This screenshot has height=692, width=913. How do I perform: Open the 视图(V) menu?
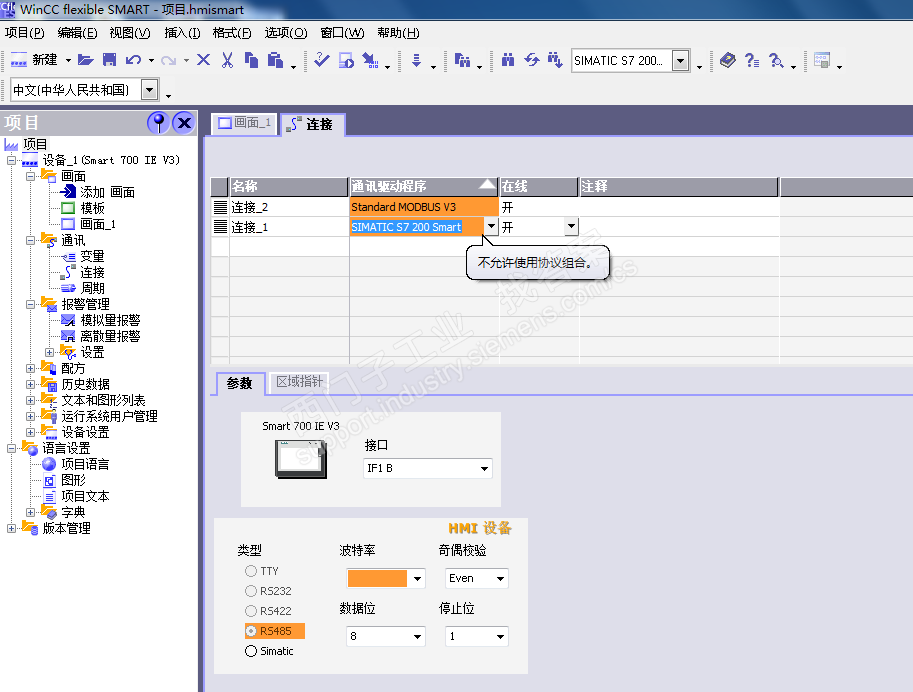[x=130, y=33]
